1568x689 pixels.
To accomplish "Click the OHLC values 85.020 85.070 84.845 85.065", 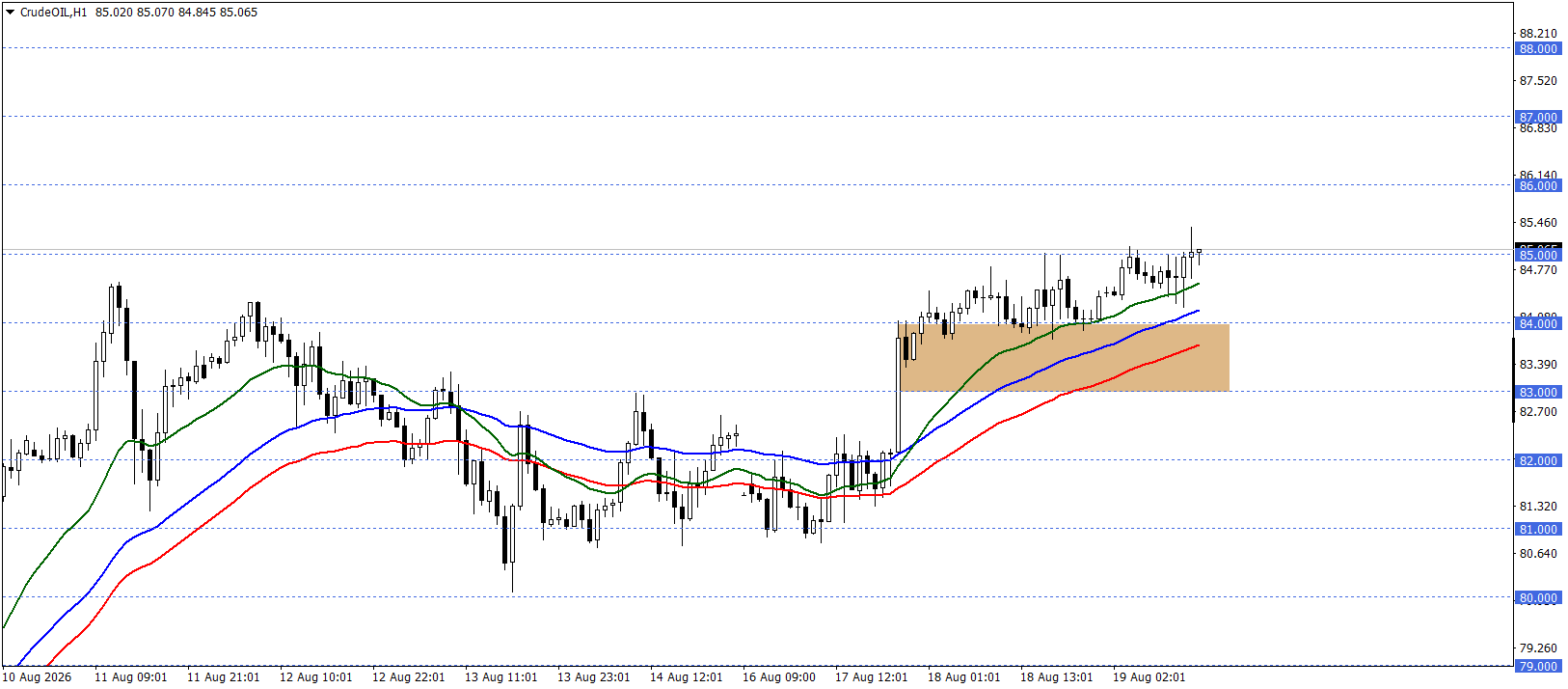I will 176,13.
